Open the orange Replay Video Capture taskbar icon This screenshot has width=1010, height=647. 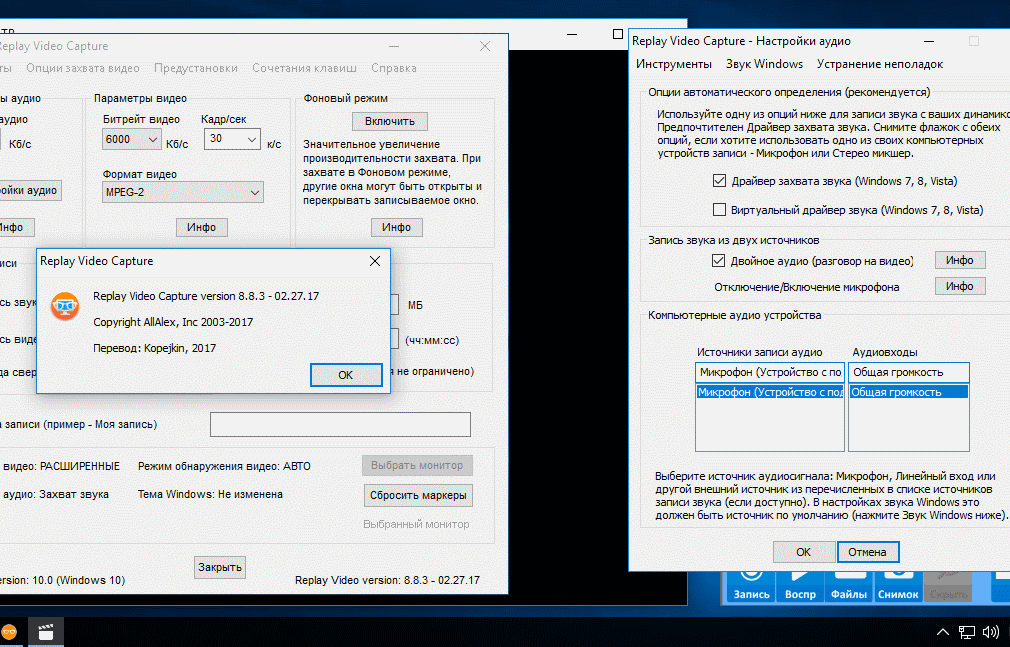[8, 632]
